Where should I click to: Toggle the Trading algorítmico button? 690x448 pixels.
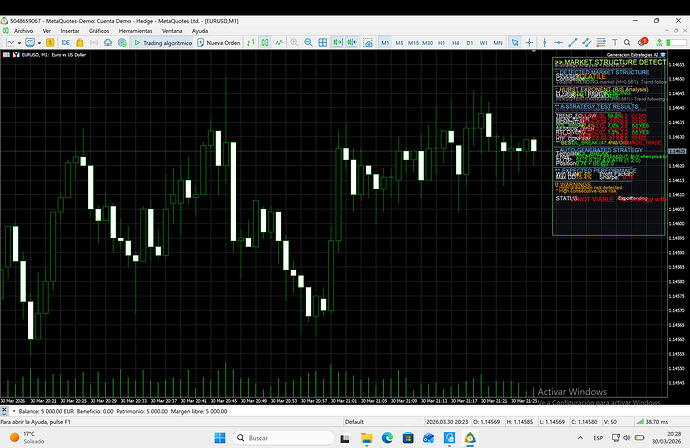coord(163,43)
